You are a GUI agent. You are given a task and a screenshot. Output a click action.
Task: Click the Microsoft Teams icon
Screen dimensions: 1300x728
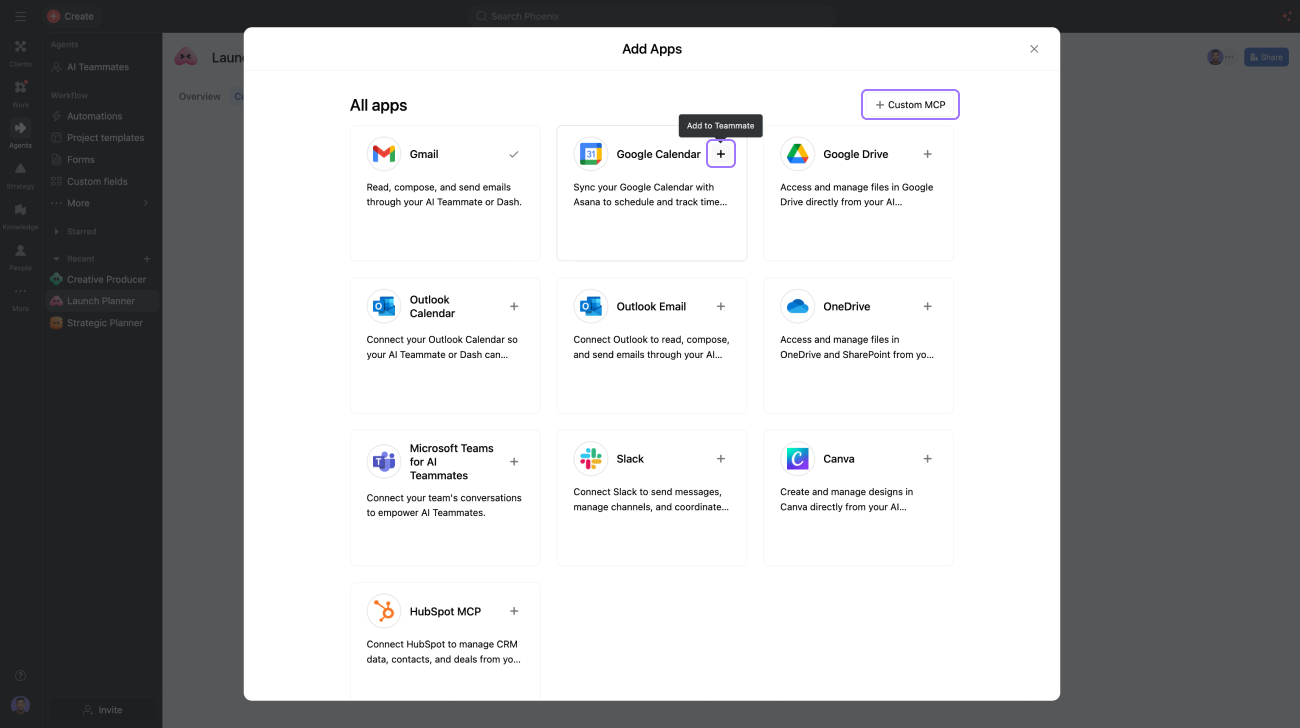click(x=384, y=461)
